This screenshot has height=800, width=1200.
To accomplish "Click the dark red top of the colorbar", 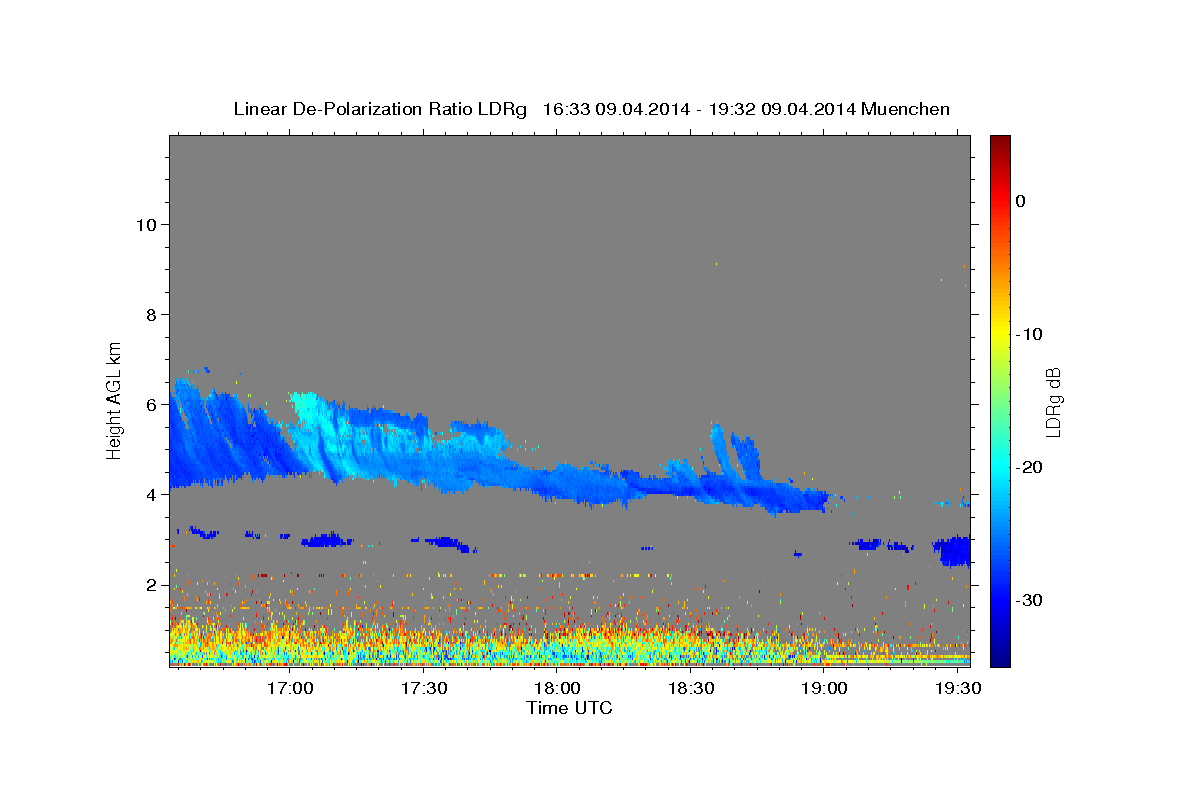I will pyautogui.click(x=1000, y=142).
